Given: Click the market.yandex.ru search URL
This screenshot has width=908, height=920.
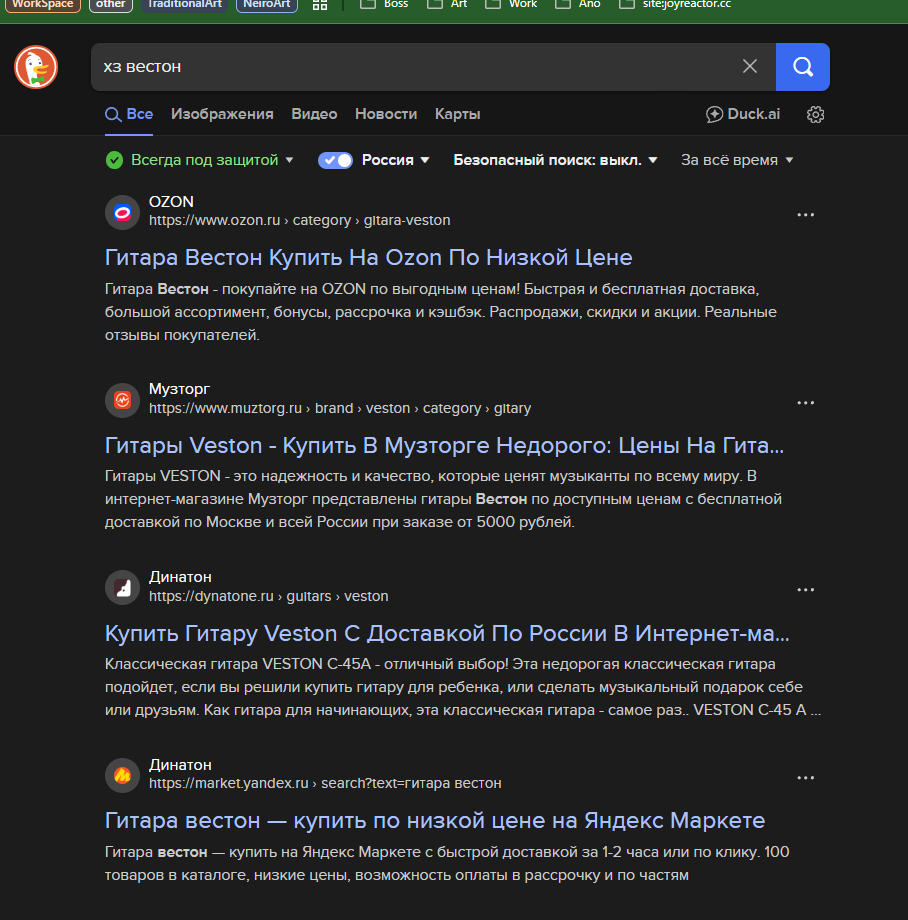Looking at the screenshot, I should pos(325,783).
